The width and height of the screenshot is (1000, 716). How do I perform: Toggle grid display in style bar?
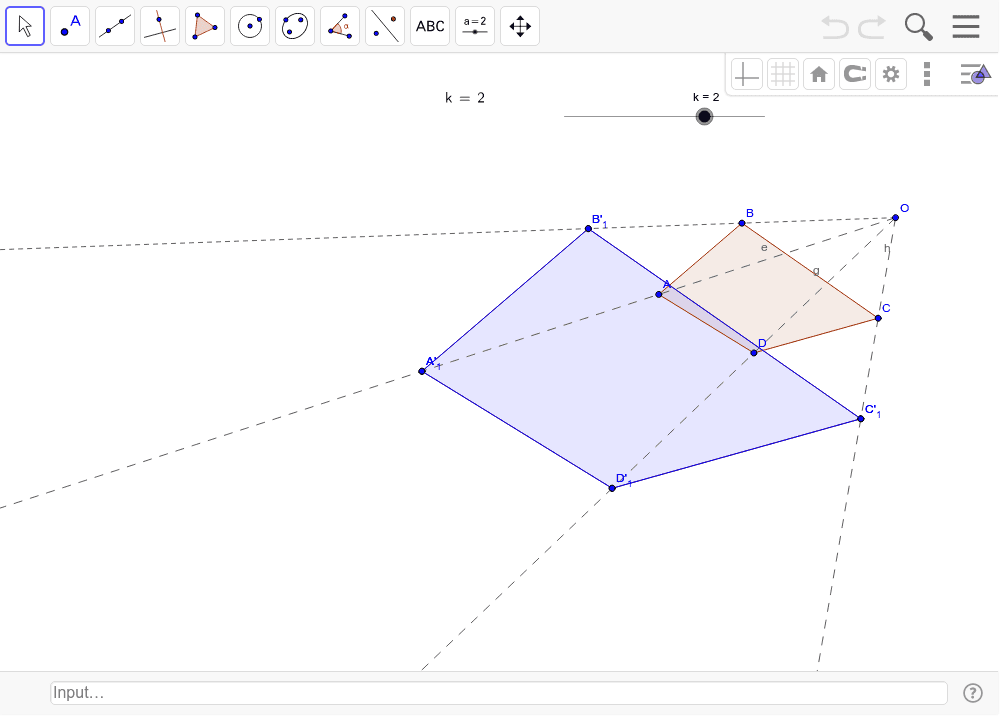[783, 75]
